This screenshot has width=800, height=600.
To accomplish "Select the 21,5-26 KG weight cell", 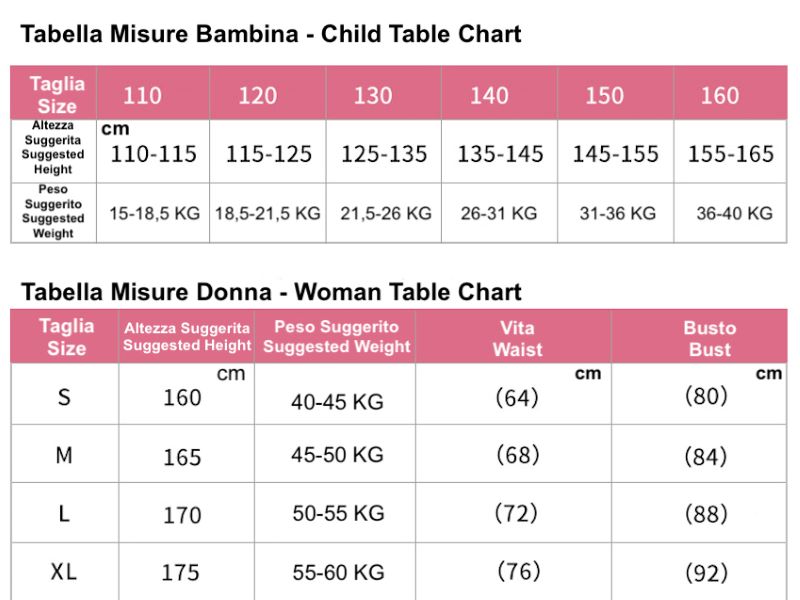I will (386, 213).
